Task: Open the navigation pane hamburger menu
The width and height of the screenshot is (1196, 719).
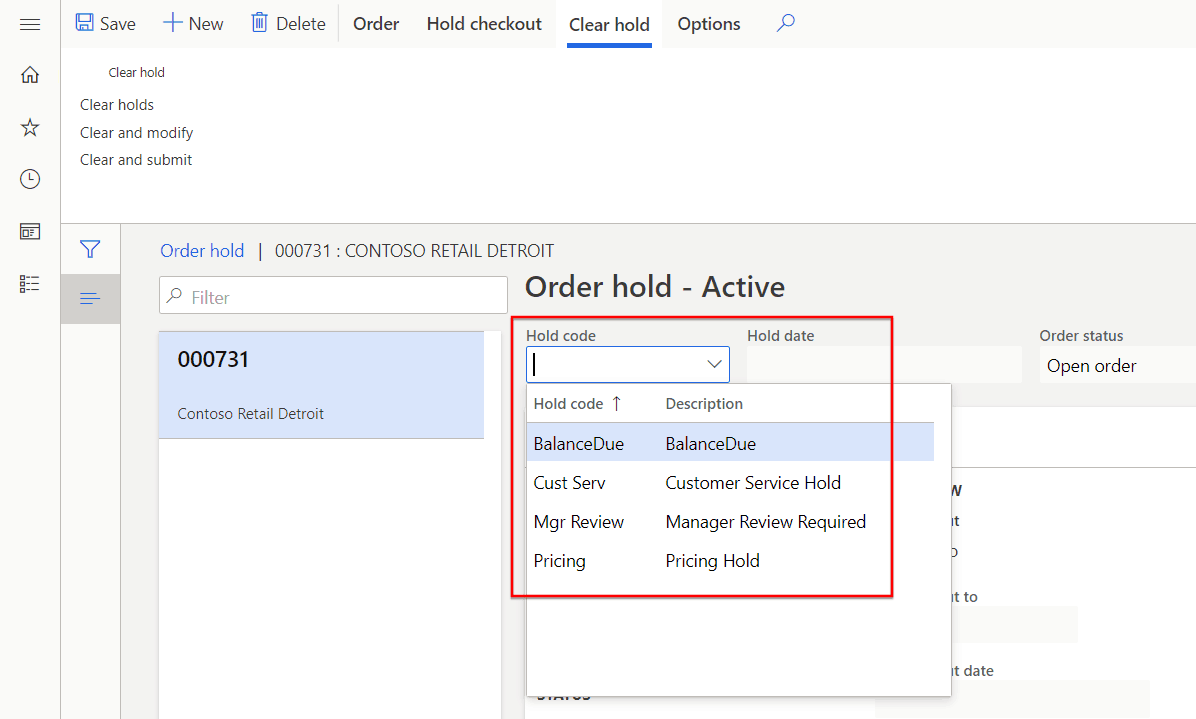Action: (x=29, y=24)
